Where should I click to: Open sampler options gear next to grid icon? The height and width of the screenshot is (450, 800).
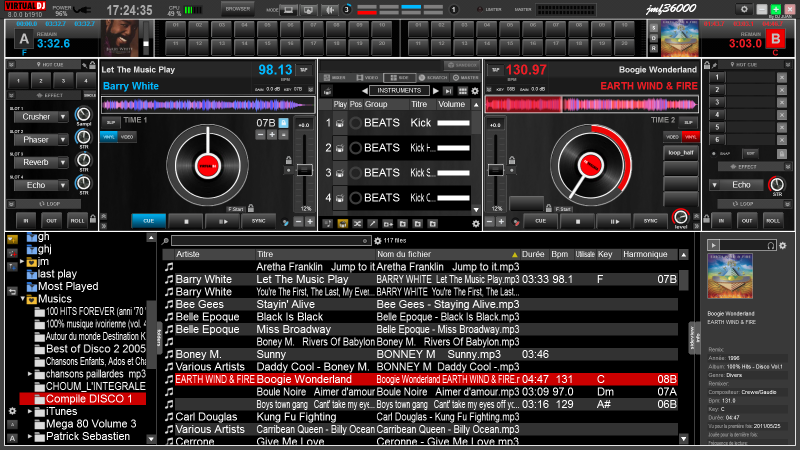pos(475,91)
